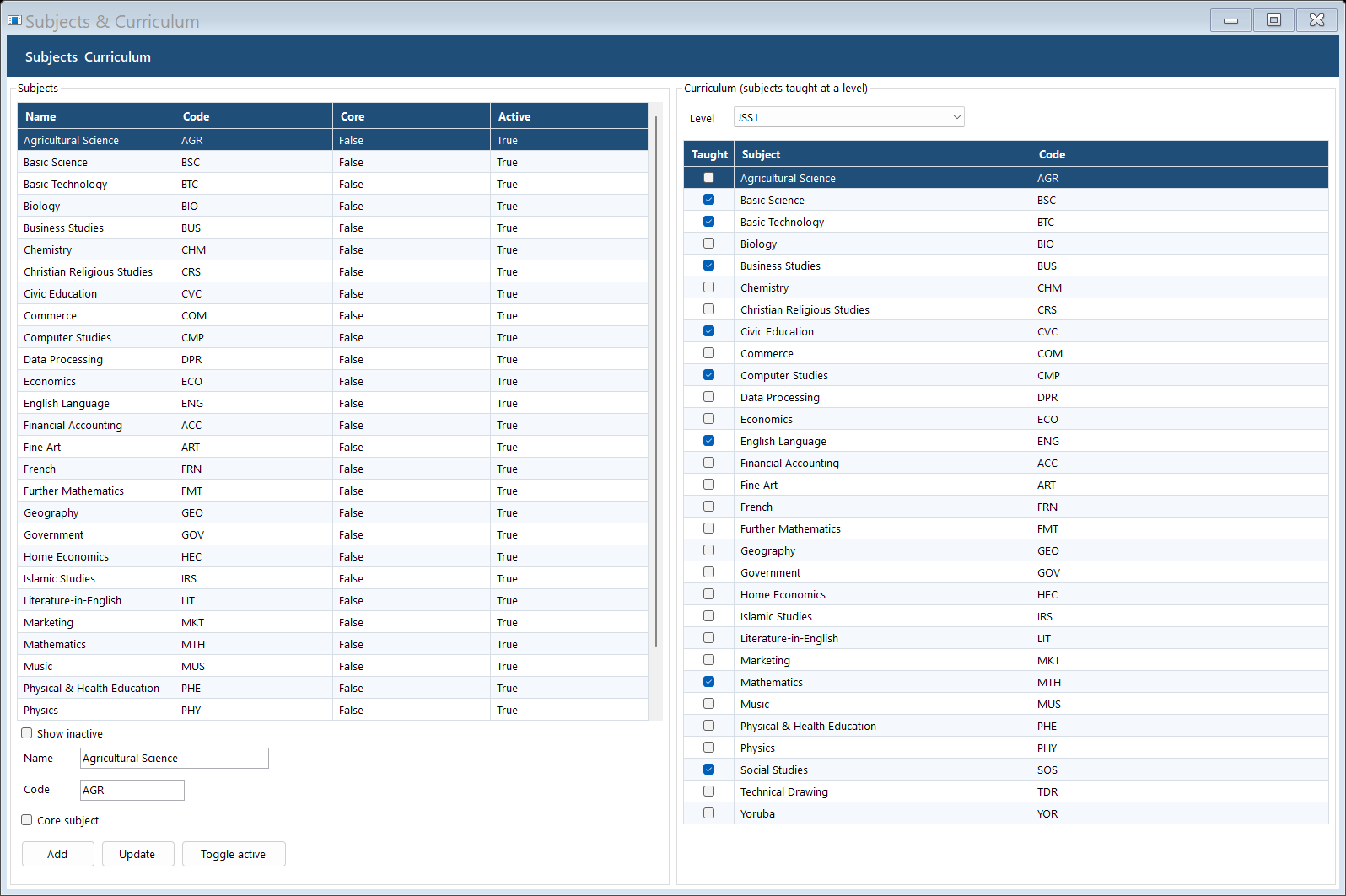Check Taught for Technical Drawing

708,791
